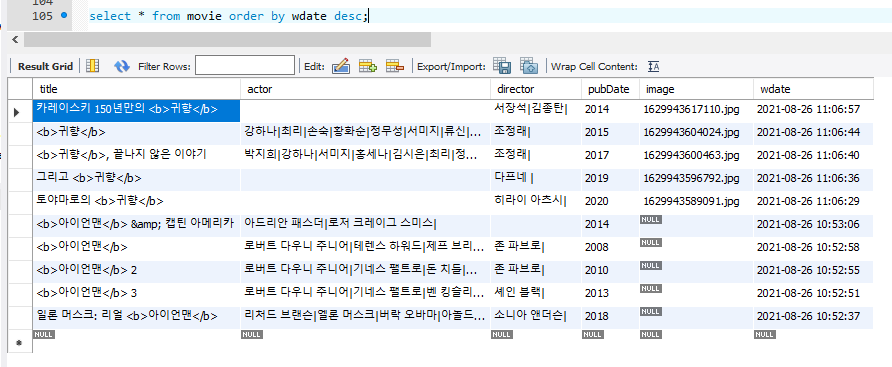Viewport: 892px width, 367px height.
Task: Sort by the title column header
Action: pyautogui.click(x=137, y=89)
